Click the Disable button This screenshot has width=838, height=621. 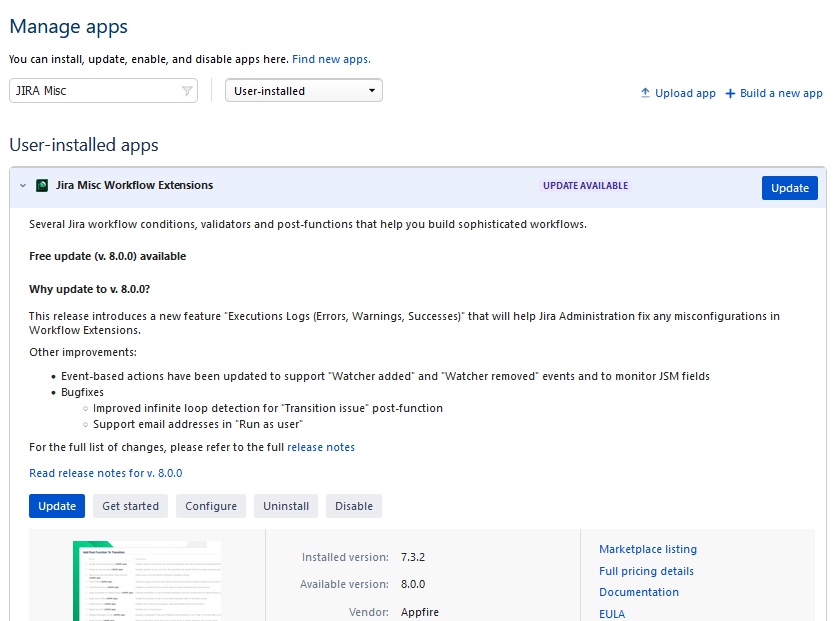354,506
